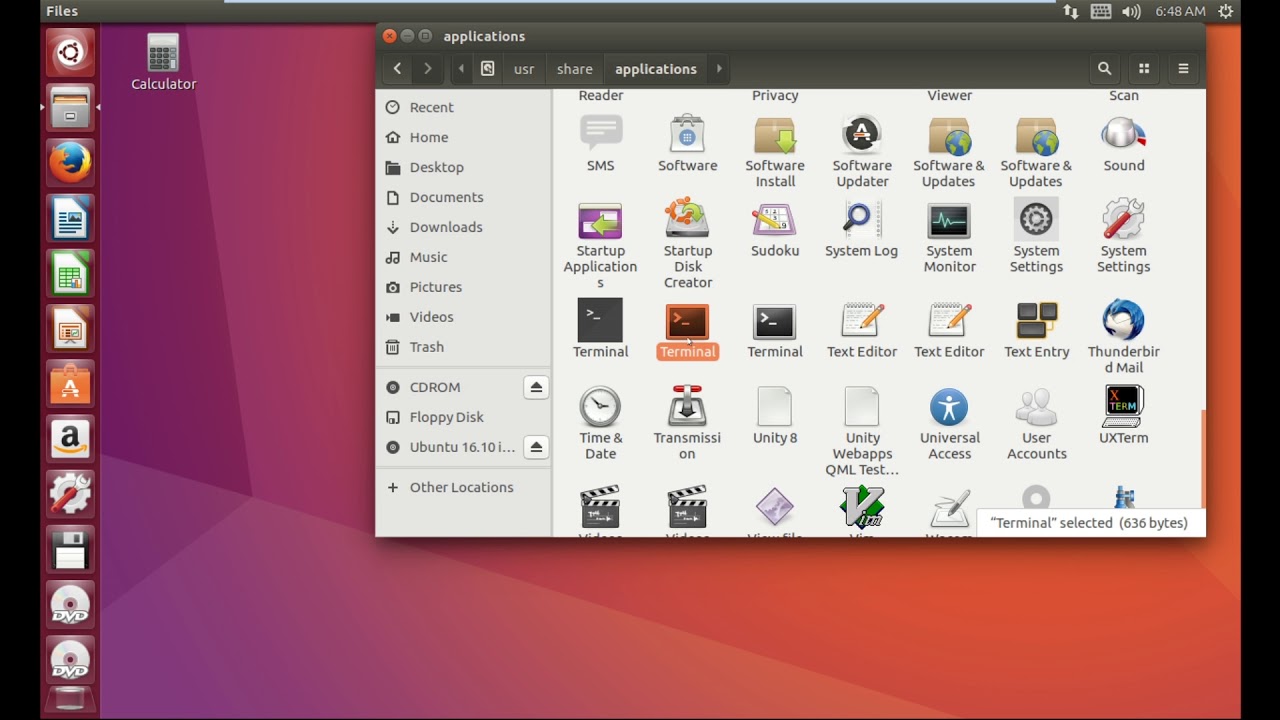Switch to grid view layout
1280x720 pixels.
click(x=1143, y=68)
